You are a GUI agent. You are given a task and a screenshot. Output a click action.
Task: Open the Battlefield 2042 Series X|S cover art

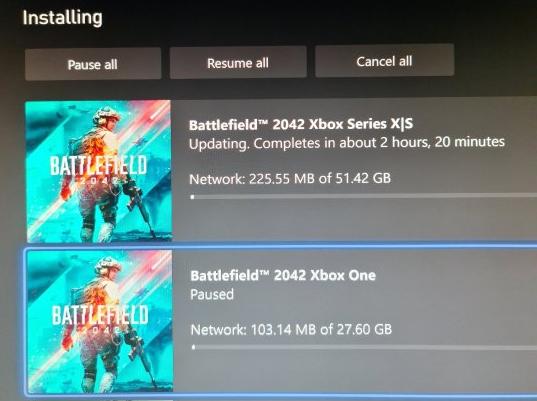coord(99,171)
